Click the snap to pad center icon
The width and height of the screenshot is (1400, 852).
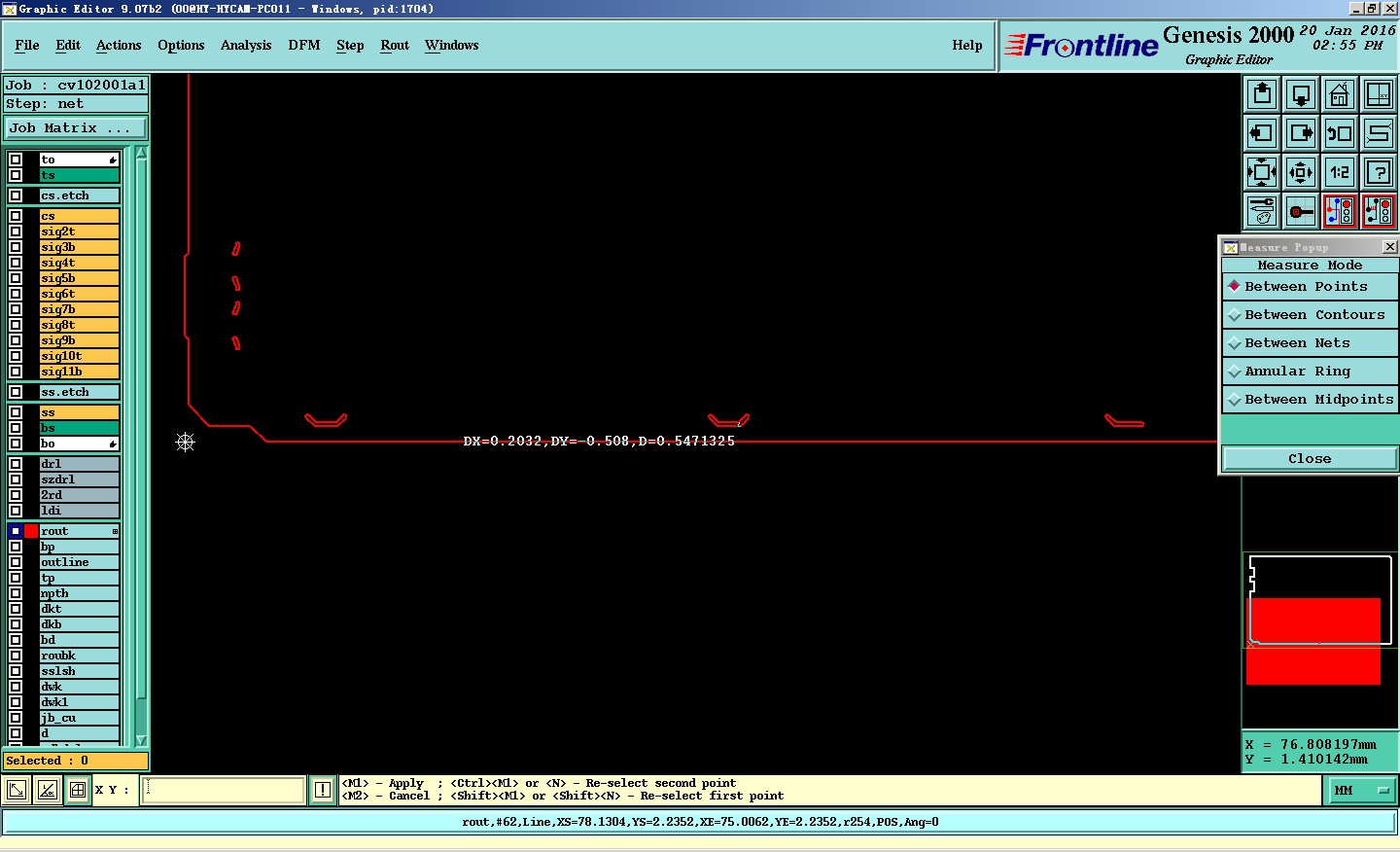point(1301,211)
